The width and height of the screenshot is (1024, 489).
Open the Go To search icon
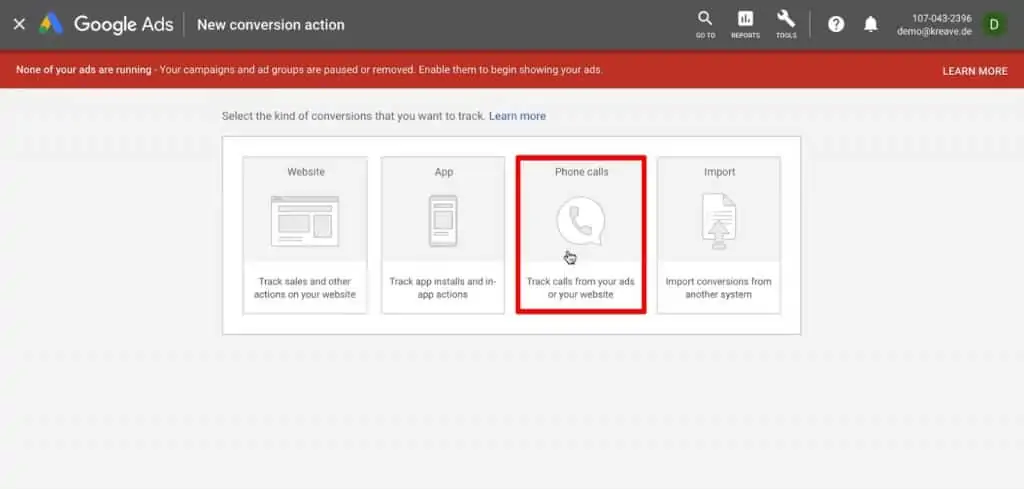coord(705,25)
